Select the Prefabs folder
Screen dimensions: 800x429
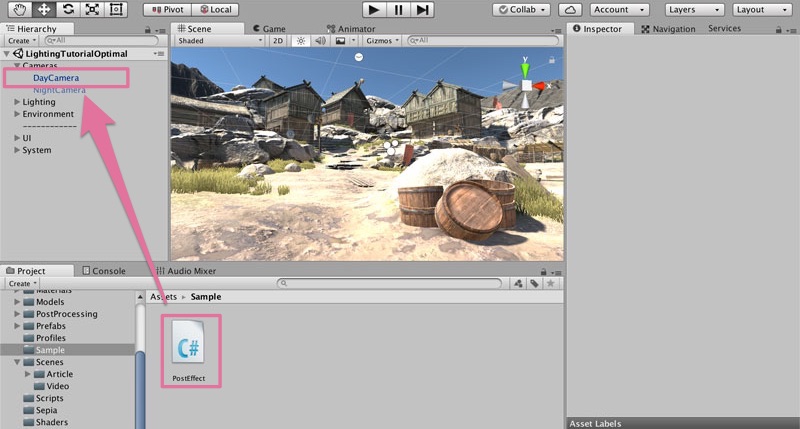coord(51,326)
